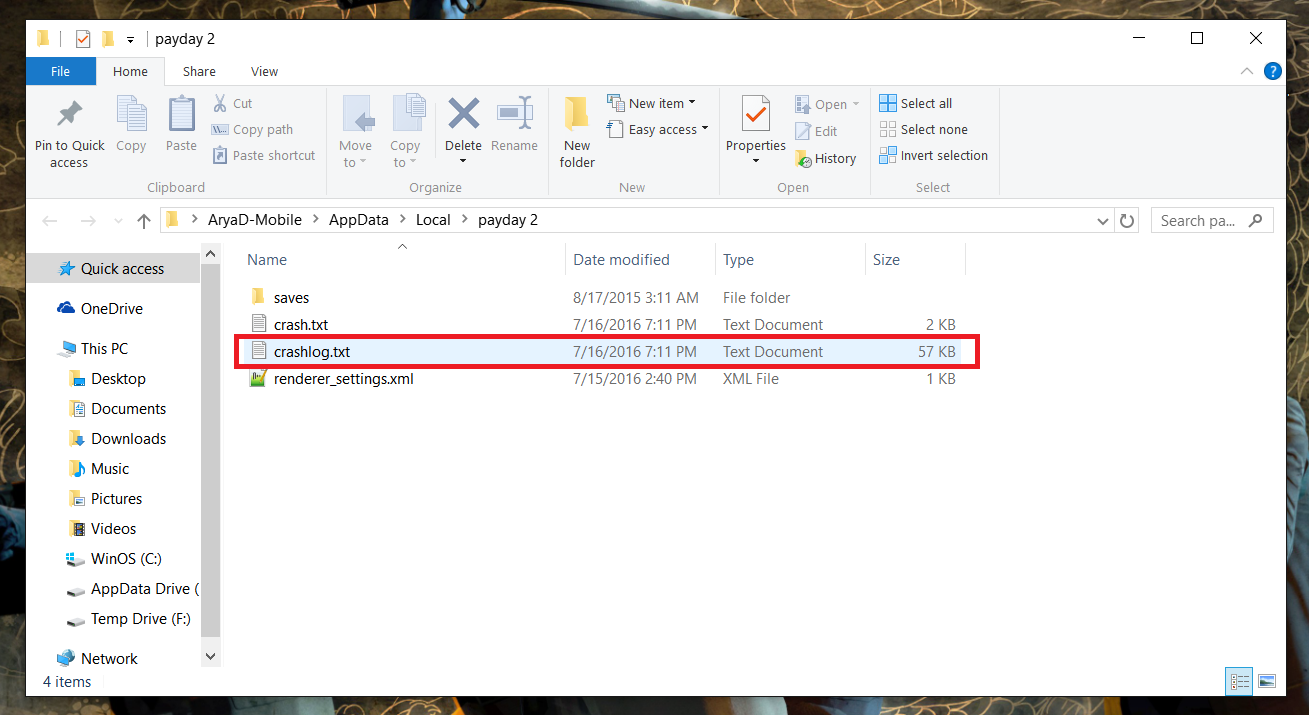Click the Open button in ribbon
The image size is (1309, 715).
[x=827, y=104]
